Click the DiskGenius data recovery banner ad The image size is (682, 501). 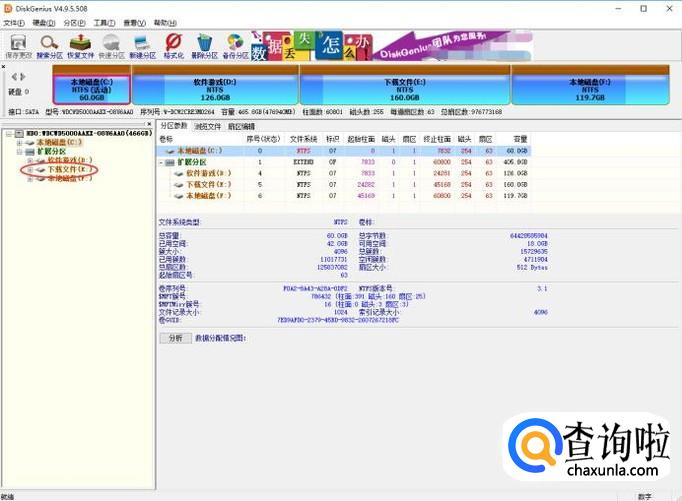[392, 46]
